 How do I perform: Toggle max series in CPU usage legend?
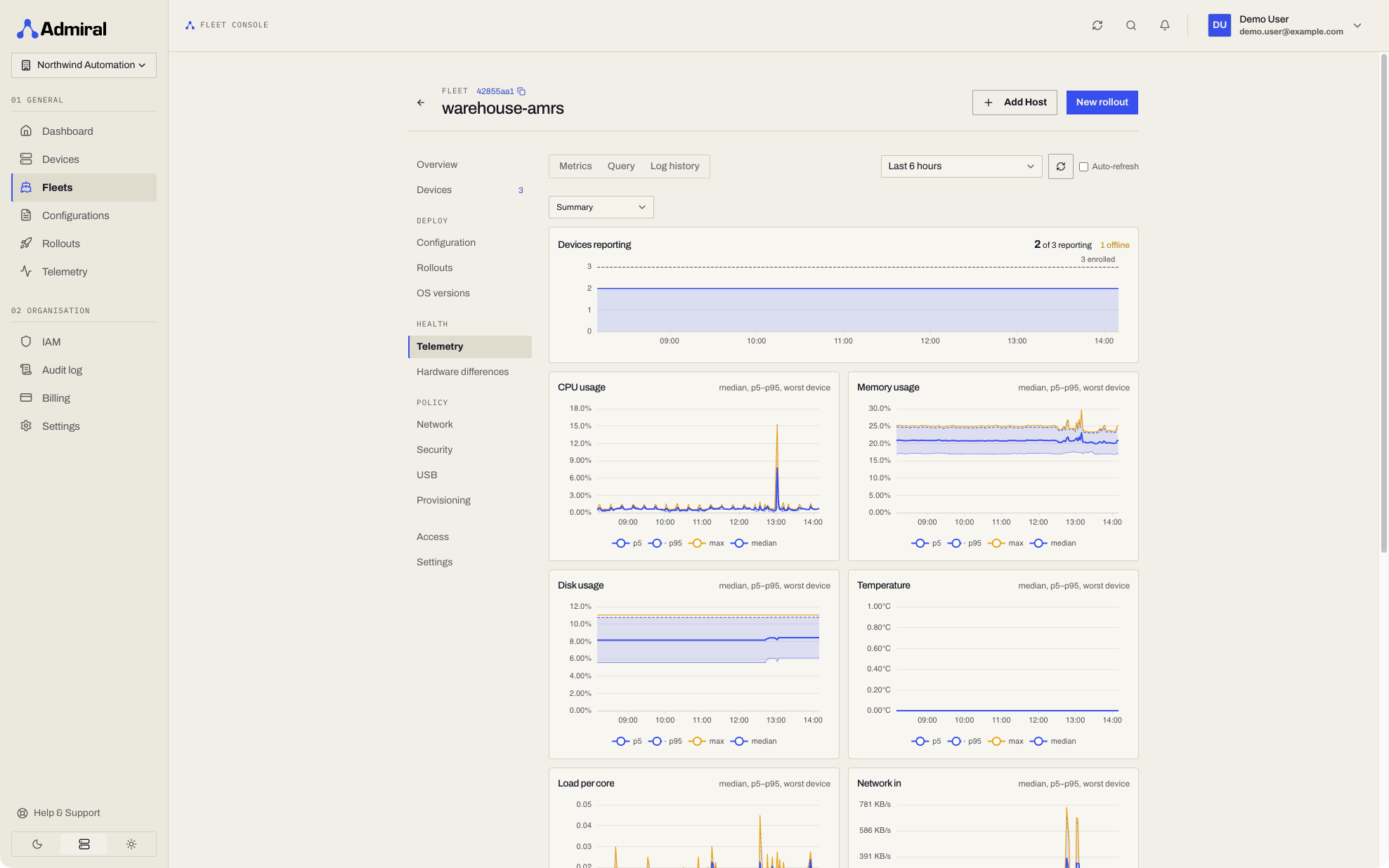point(706,544)
